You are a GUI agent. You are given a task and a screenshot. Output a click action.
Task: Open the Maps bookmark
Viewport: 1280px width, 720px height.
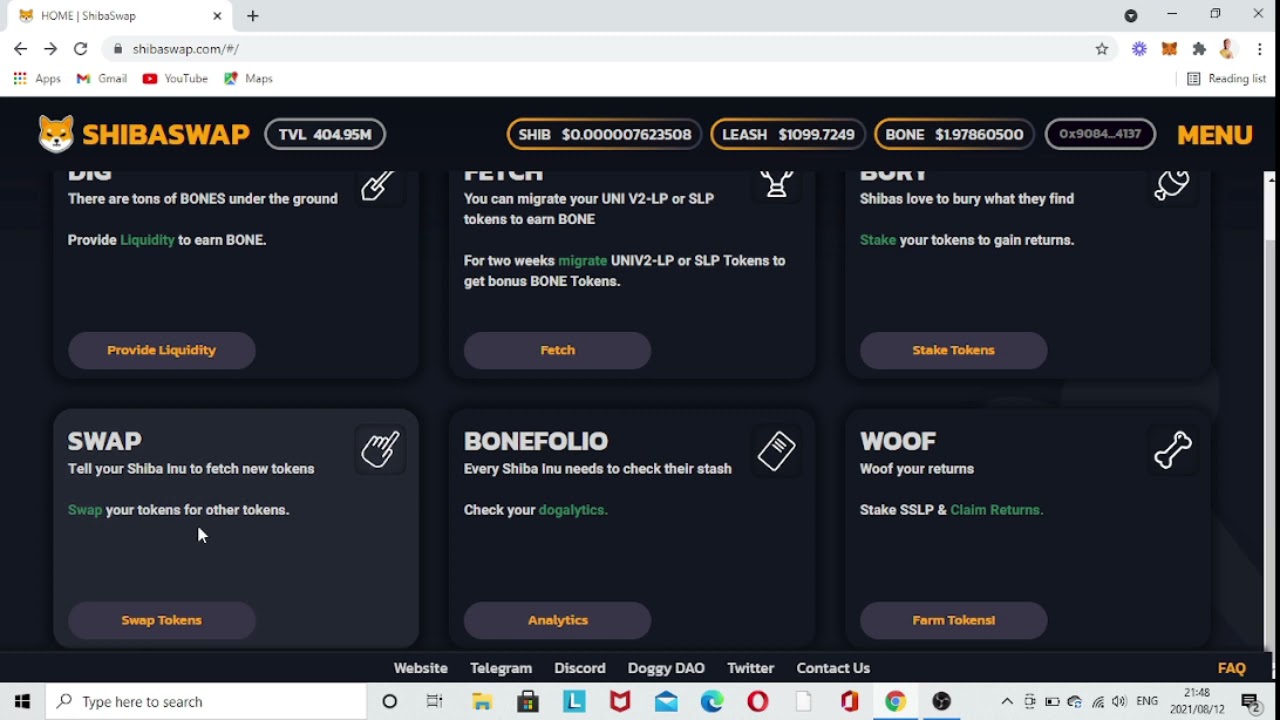coord(248,78)
